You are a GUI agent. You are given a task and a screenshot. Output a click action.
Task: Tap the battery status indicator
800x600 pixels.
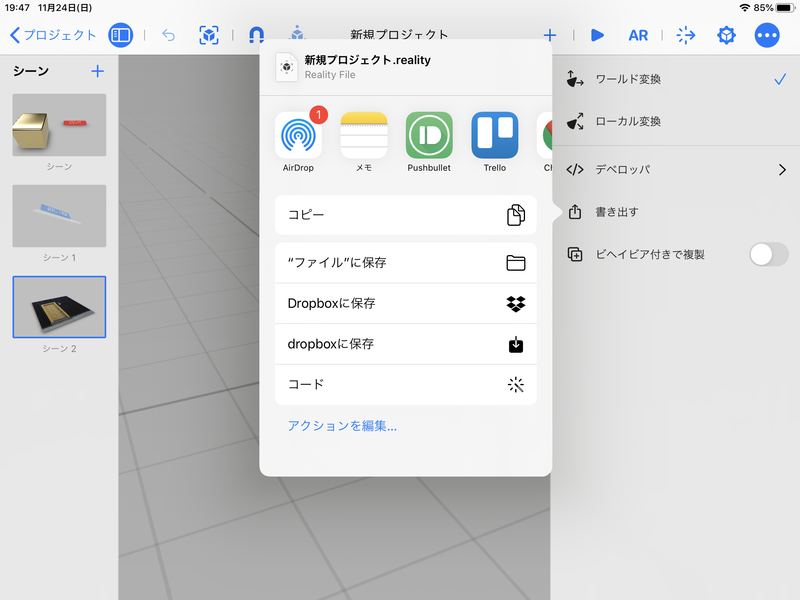pos(785,8)
